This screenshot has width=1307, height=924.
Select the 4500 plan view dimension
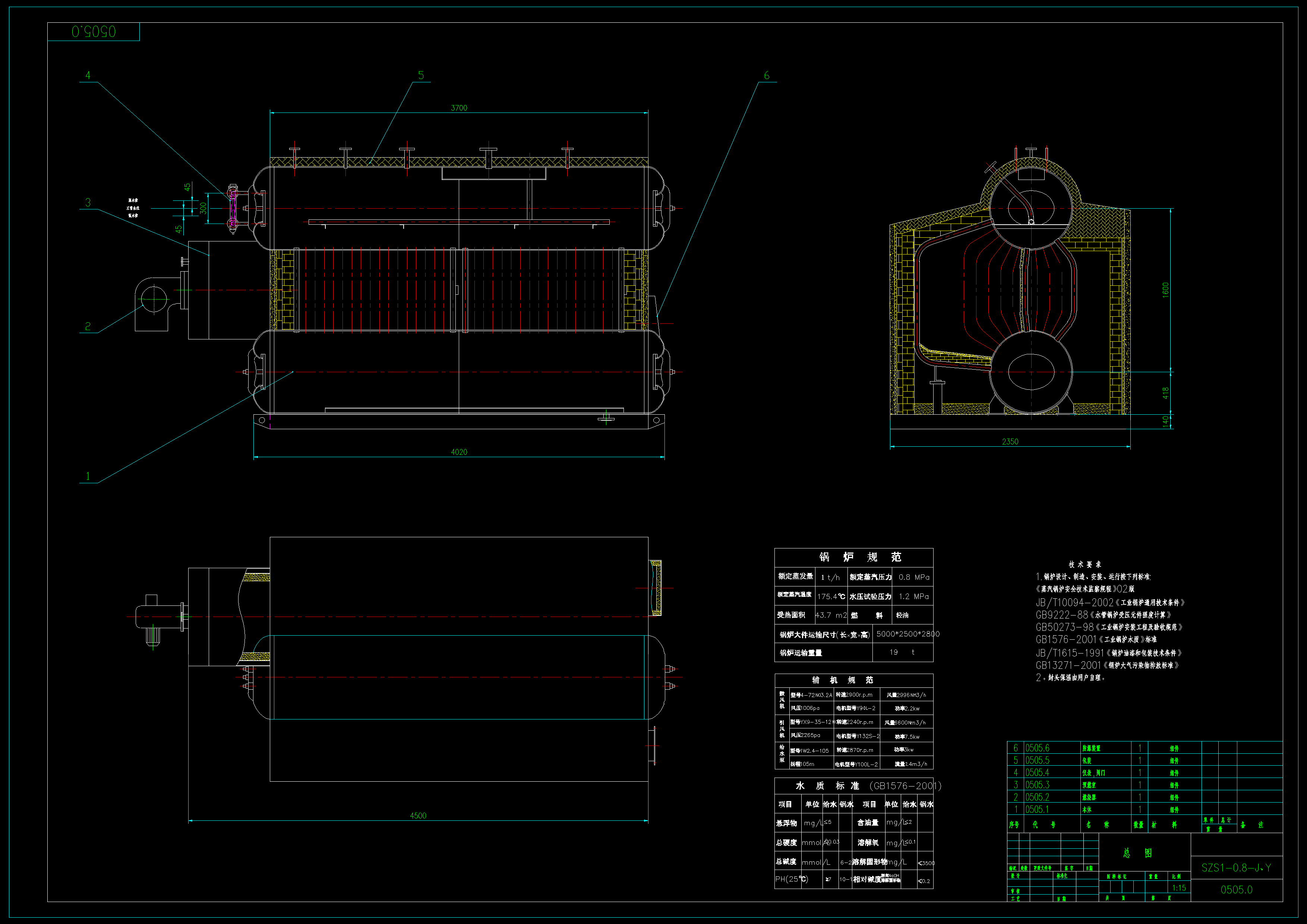tap(418, 815)
